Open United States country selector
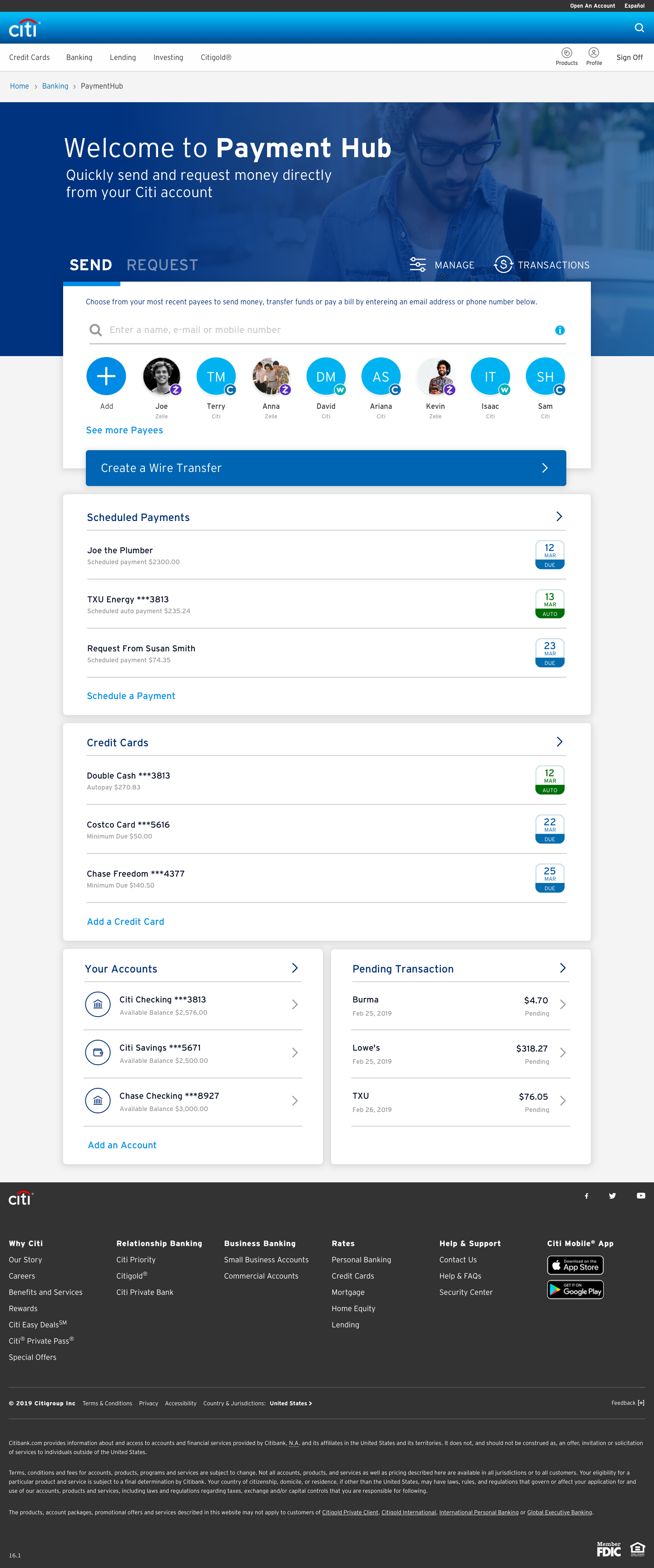This screenshot has width=654, height=1568. [x=291, y=1403]
